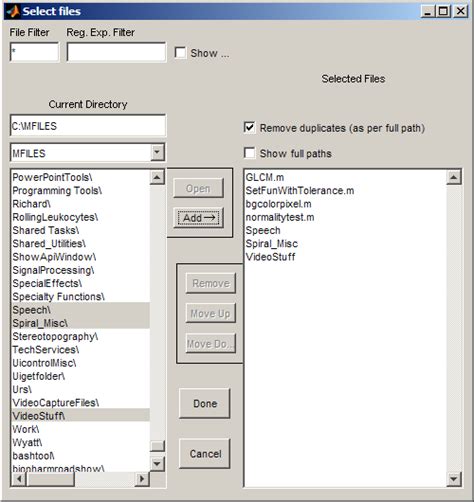Click the directory list scroll-down arrow
The width and height of the screenshot is (474, 502).
157,464
